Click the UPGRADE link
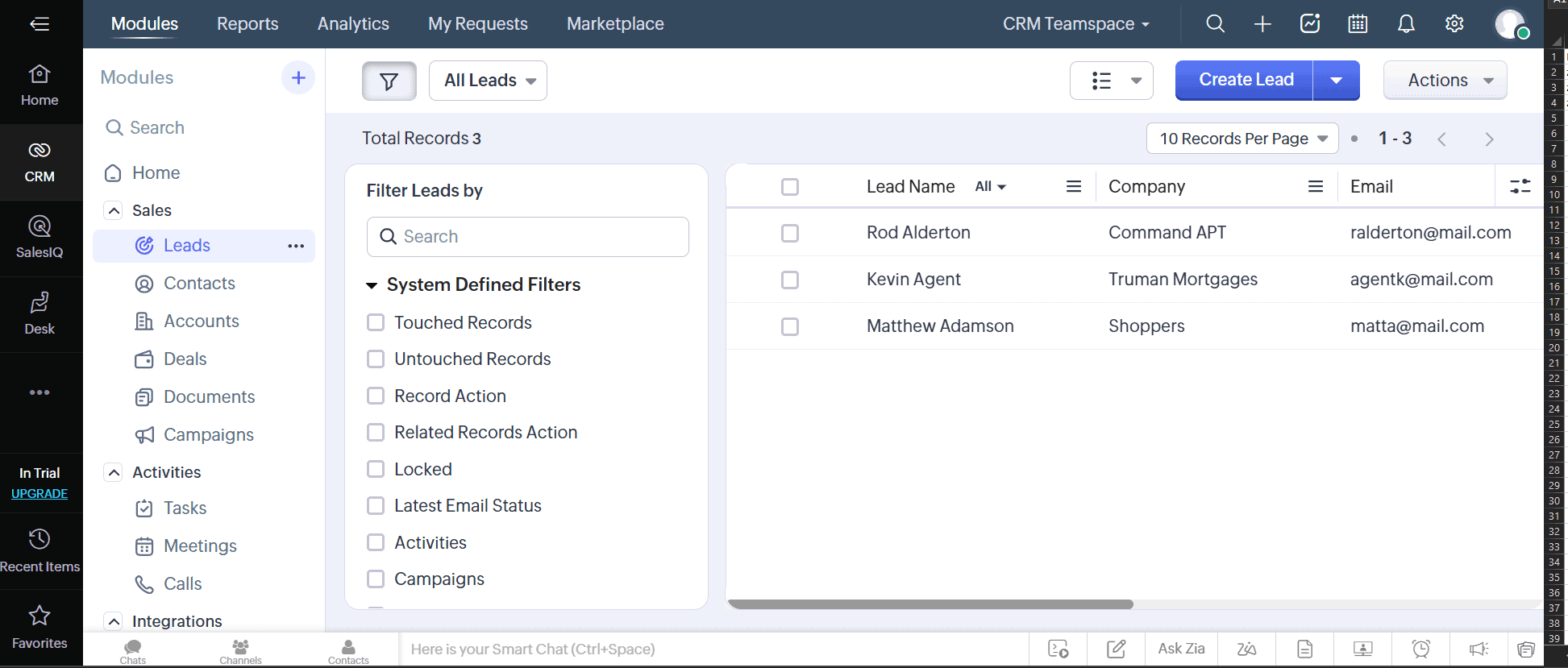 (40, 493)
